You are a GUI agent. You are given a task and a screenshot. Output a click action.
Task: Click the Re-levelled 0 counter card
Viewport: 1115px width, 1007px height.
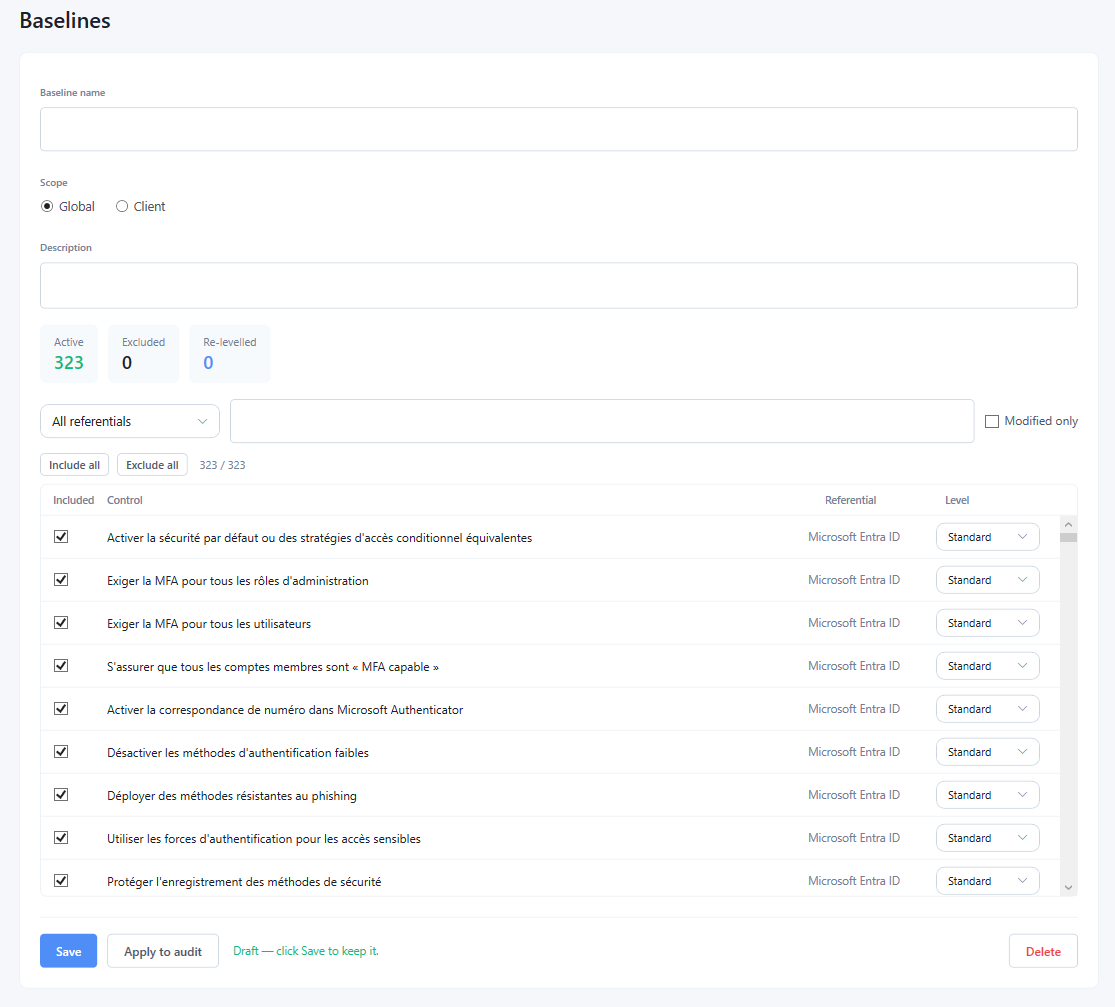[x=230, y=353]
